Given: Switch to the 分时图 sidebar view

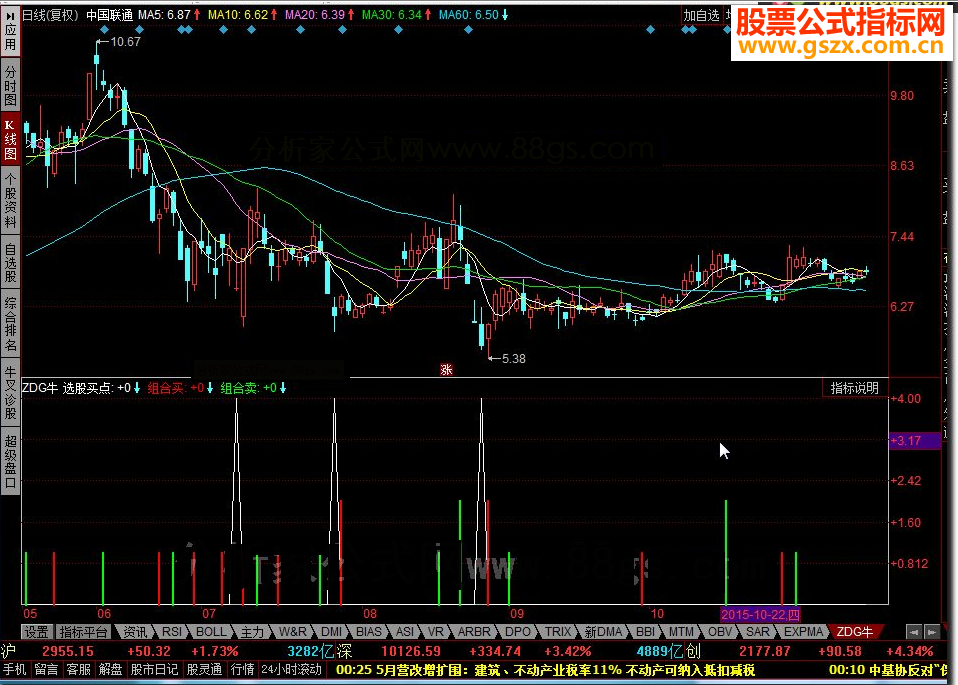Looking at the screenshot, I should (10, 85).
